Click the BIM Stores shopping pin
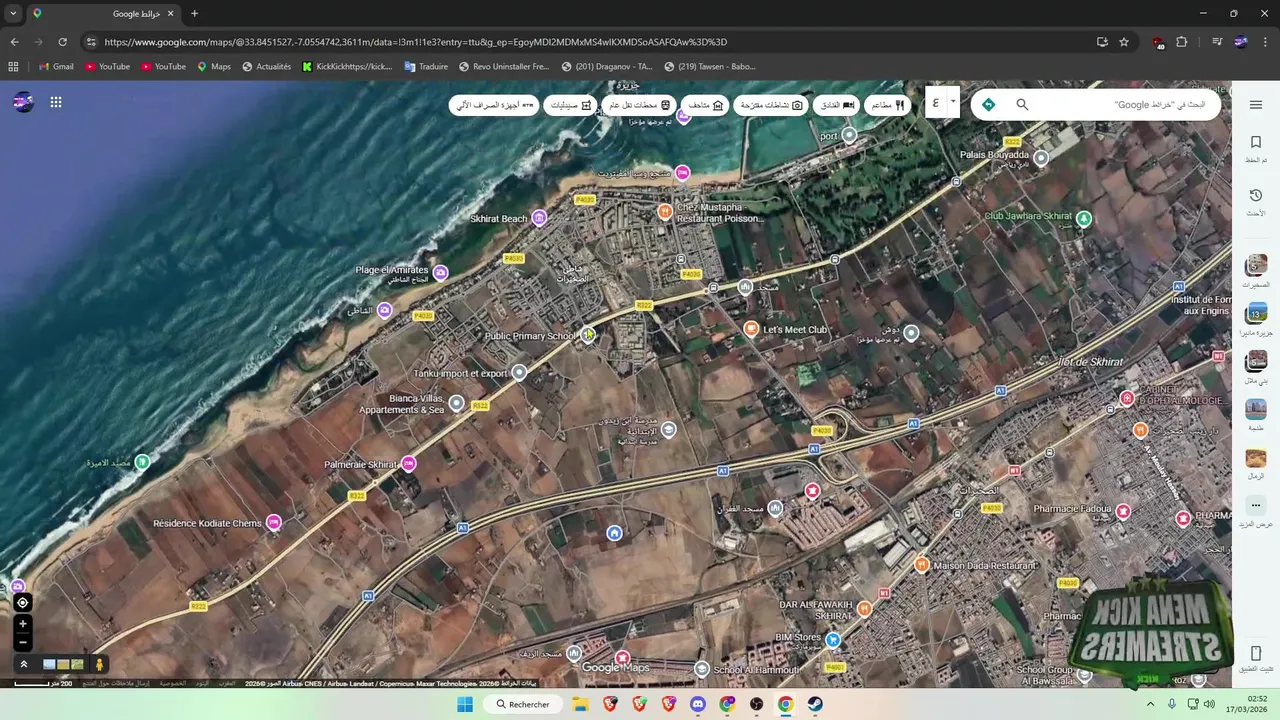Screen dimensions: 1280x720 point(833,639)
